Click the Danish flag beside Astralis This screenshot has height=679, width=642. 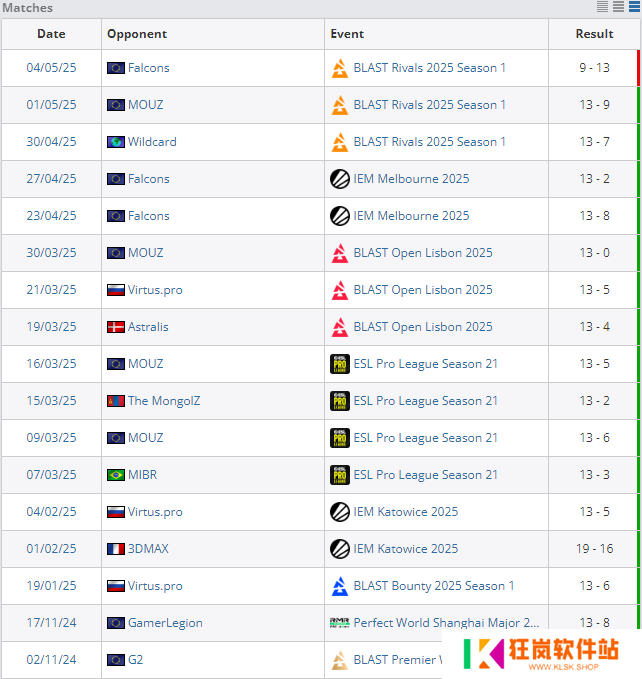click(x=116, y=327)
